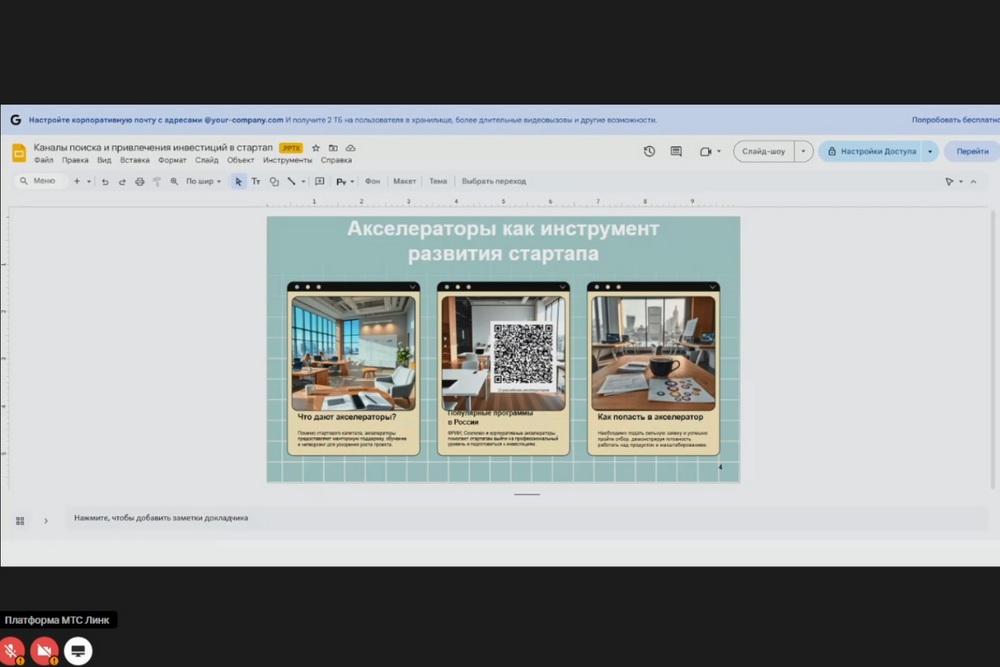
Task: Open the Вид menu
Action: pos(104,161)
